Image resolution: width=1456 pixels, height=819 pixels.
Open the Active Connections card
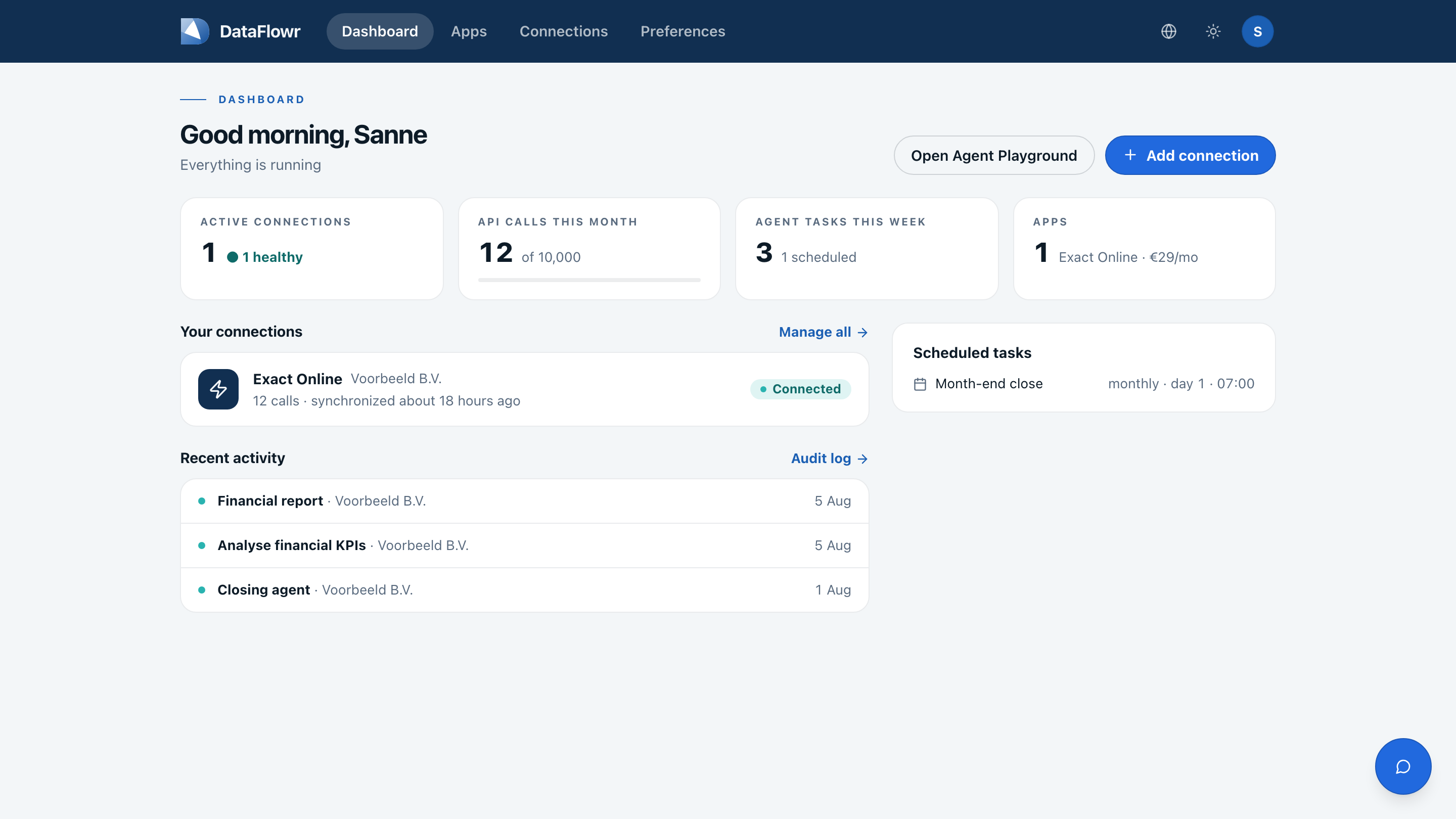311,249
